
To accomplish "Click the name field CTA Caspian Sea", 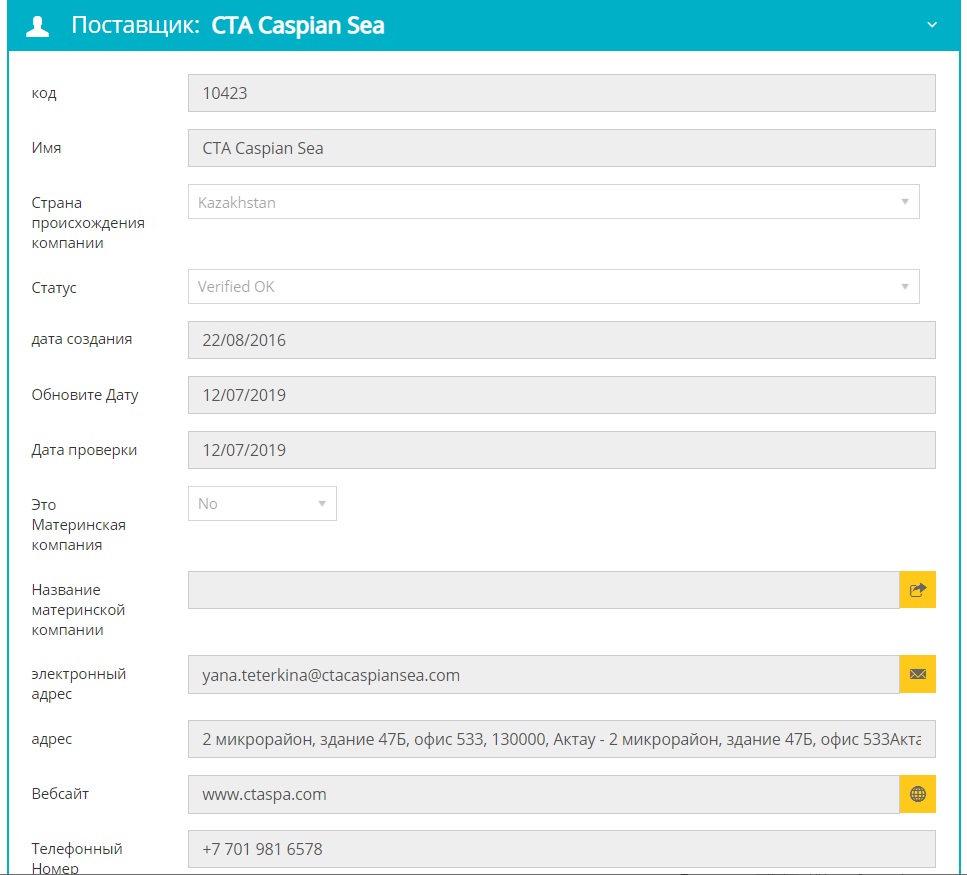I will (562, 148).
